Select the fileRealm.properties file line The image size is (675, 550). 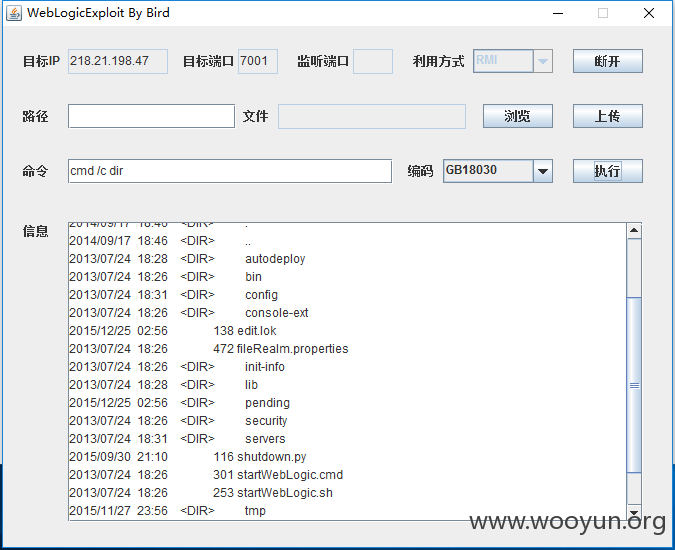point(209,349)
